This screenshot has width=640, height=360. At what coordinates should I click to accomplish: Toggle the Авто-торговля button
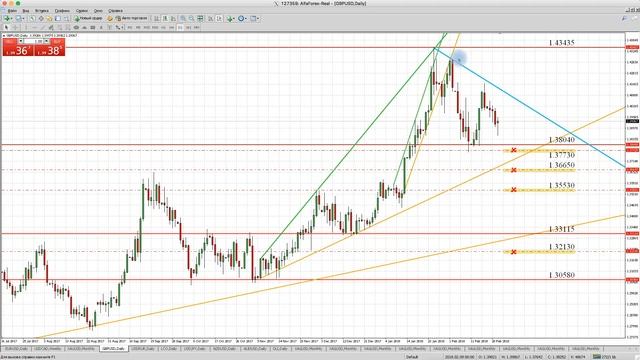click(131, 18)
